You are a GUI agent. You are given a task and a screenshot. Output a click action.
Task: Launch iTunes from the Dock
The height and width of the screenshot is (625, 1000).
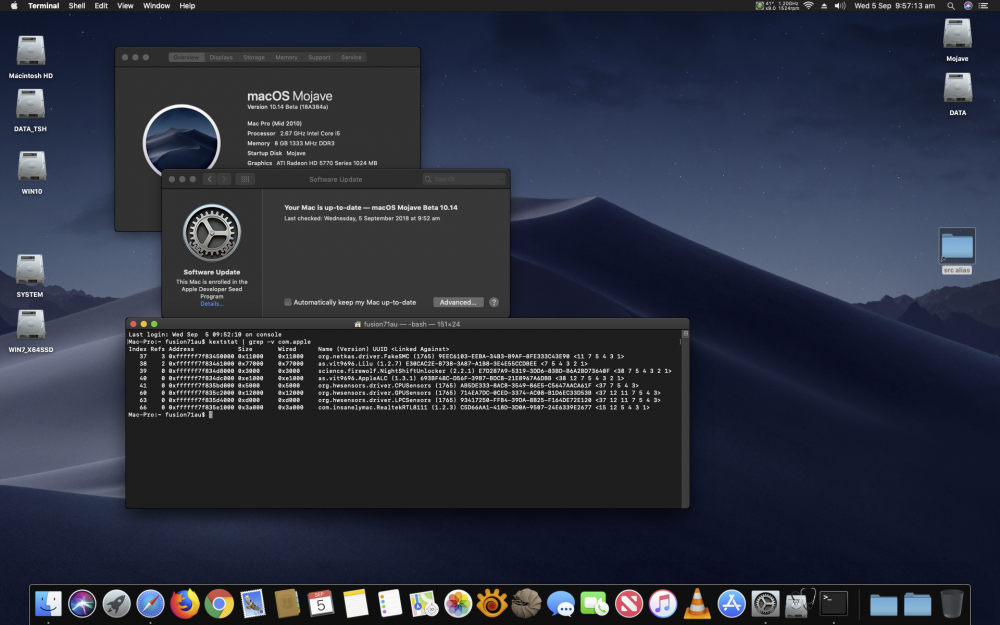[x=663, y=603]
